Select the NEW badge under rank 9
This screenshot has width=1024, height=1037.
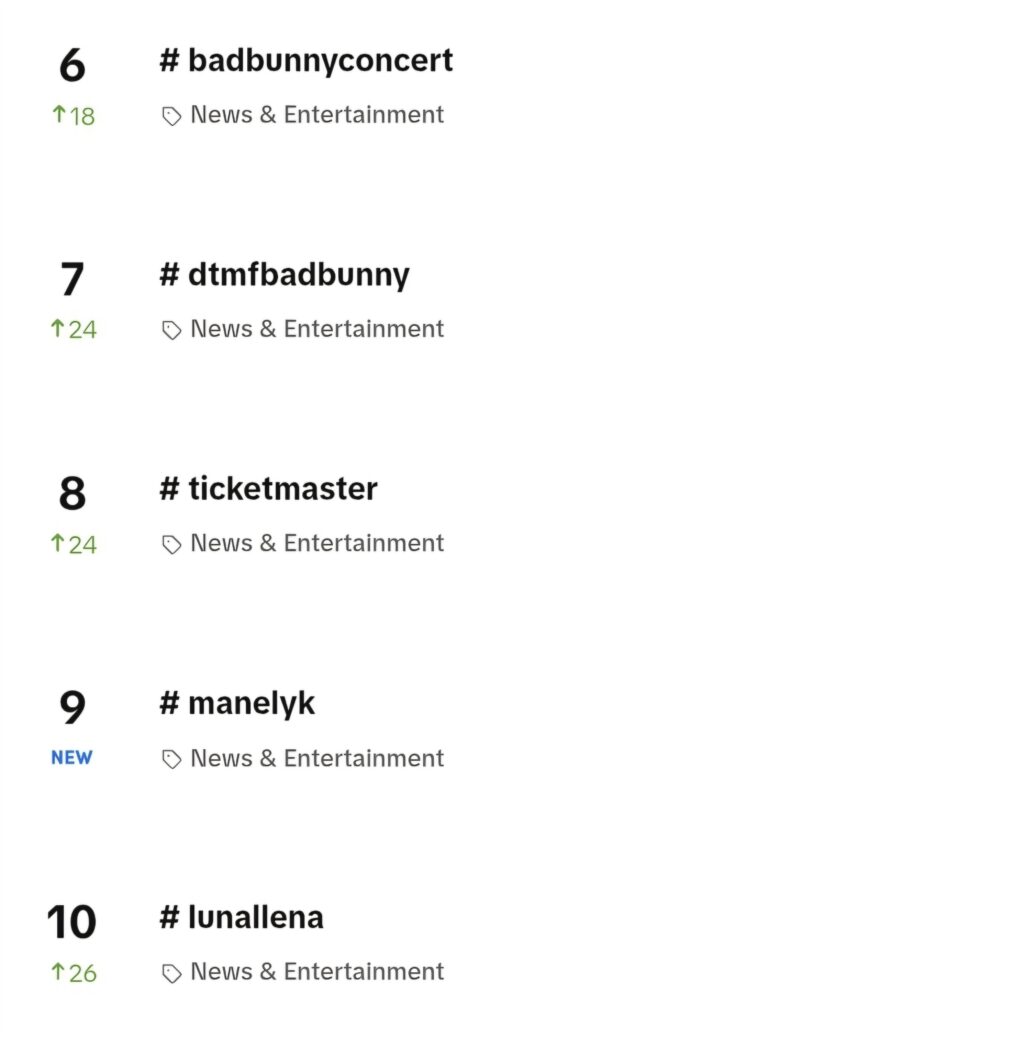point(71,758)
